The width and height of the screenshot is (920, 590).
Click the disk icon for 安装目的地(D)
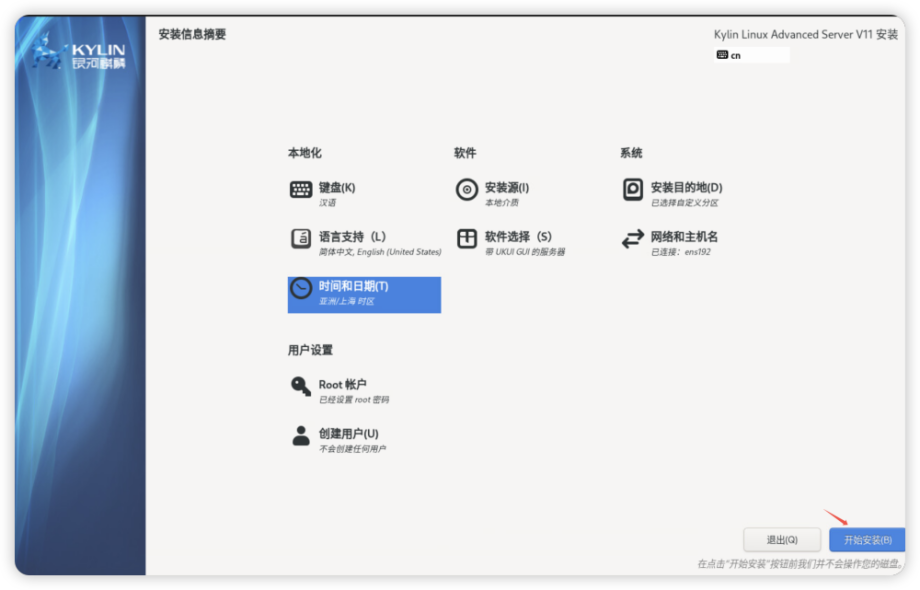633,189
